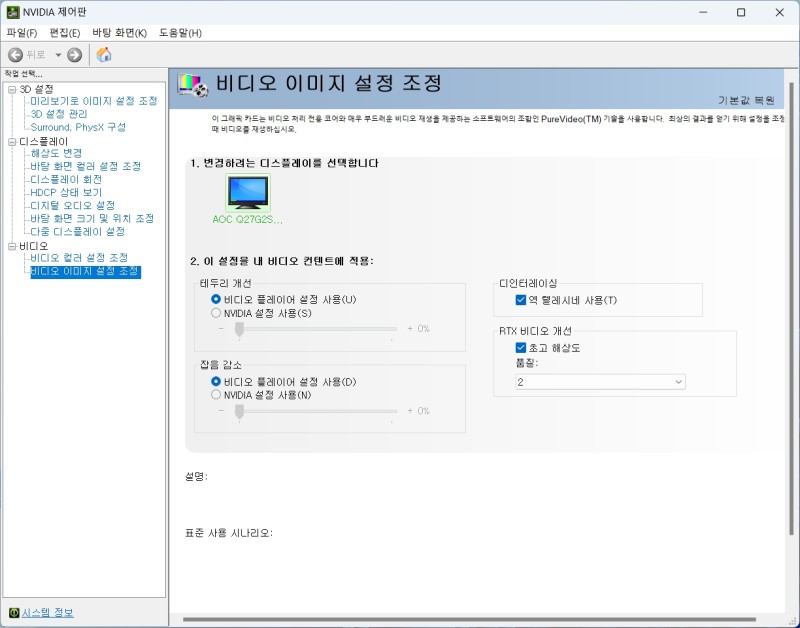Select 비디오 이미지 설정 조정 tree item
This screenshot has height=628, width=800.
(x=85, y=271)
